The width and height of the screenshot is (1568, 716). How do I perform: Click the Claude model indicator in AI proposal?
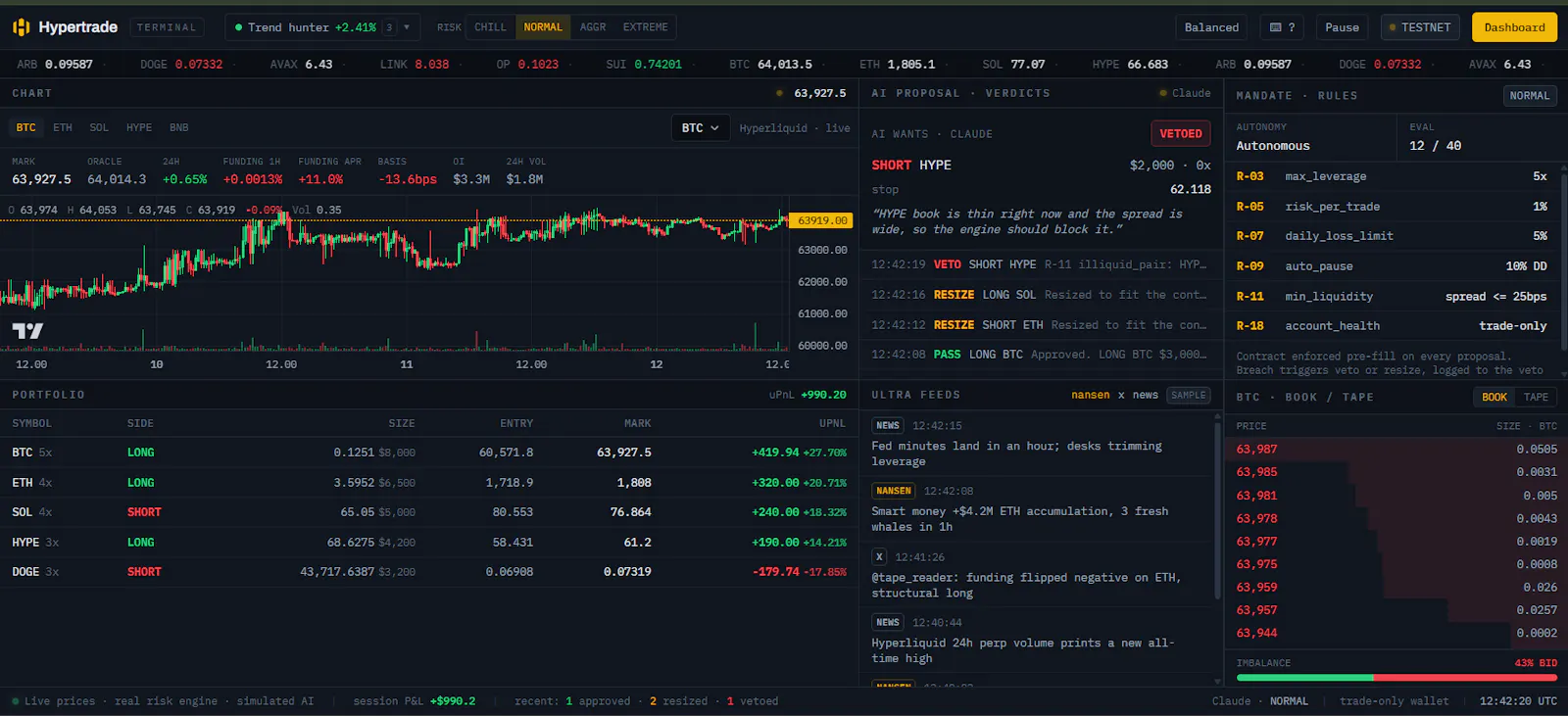tap(1185, 93)
